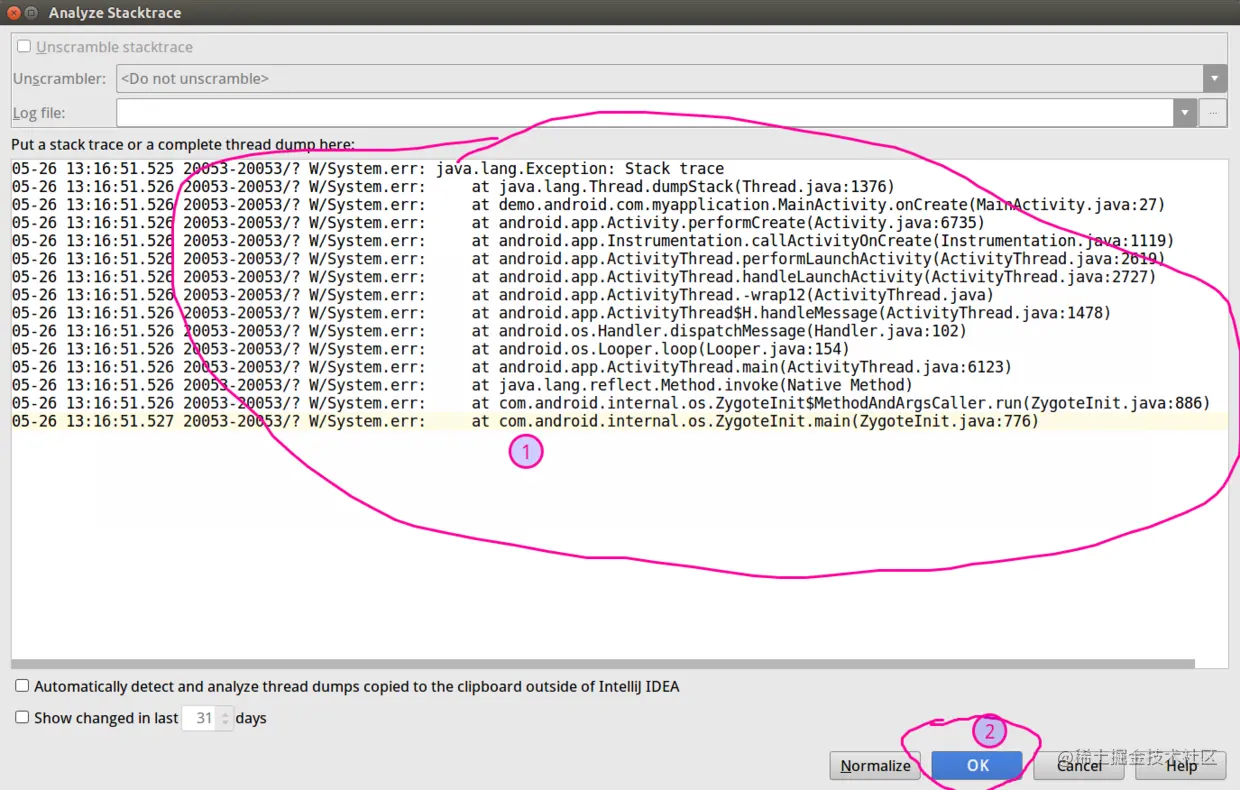Image resolution: width=1240 pixels, height=790 pixels.
Task: Enable the Unscramble stacktrace checkbox
Action: click(x=24, y=46)
